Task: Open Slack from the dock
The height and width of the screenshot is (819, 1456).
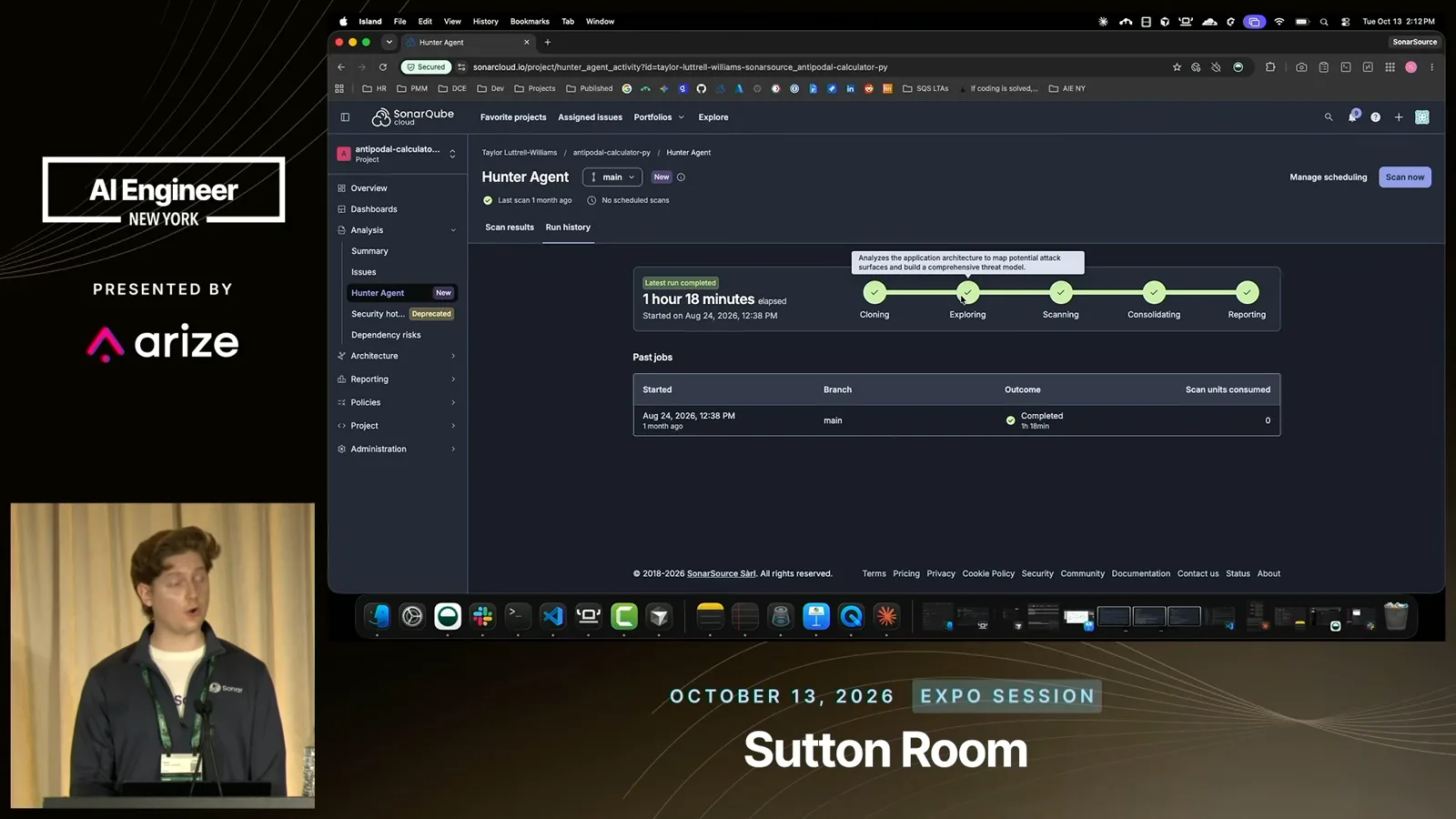Action: coord(482,617)
